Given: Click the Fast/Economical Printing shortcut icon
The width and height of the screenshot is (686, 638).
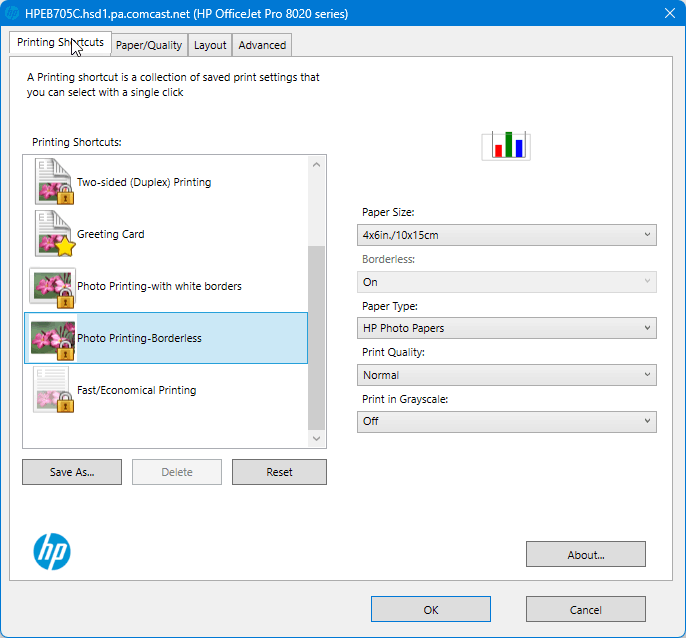Looking at the screenshot, I should pos(53,389).
